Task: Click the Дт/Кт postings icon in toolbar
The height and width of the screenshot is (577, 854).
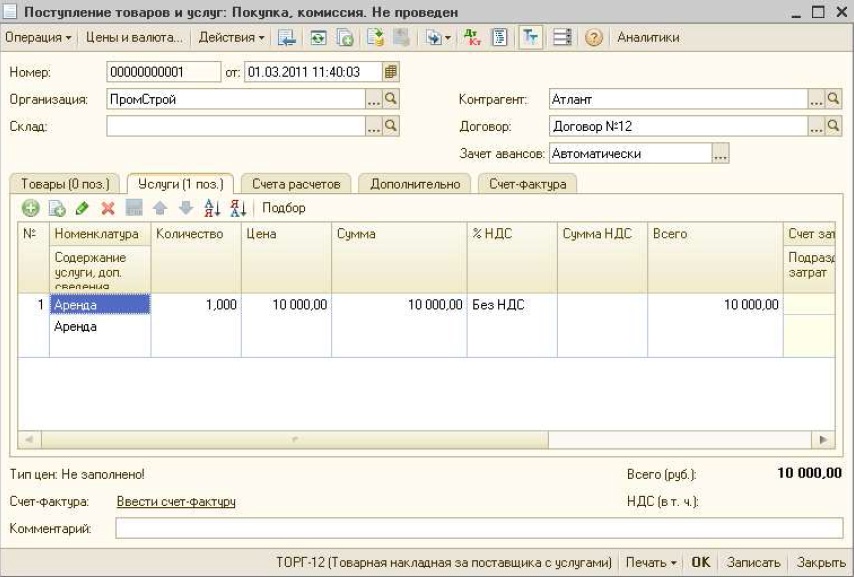Action: [474, 38]
